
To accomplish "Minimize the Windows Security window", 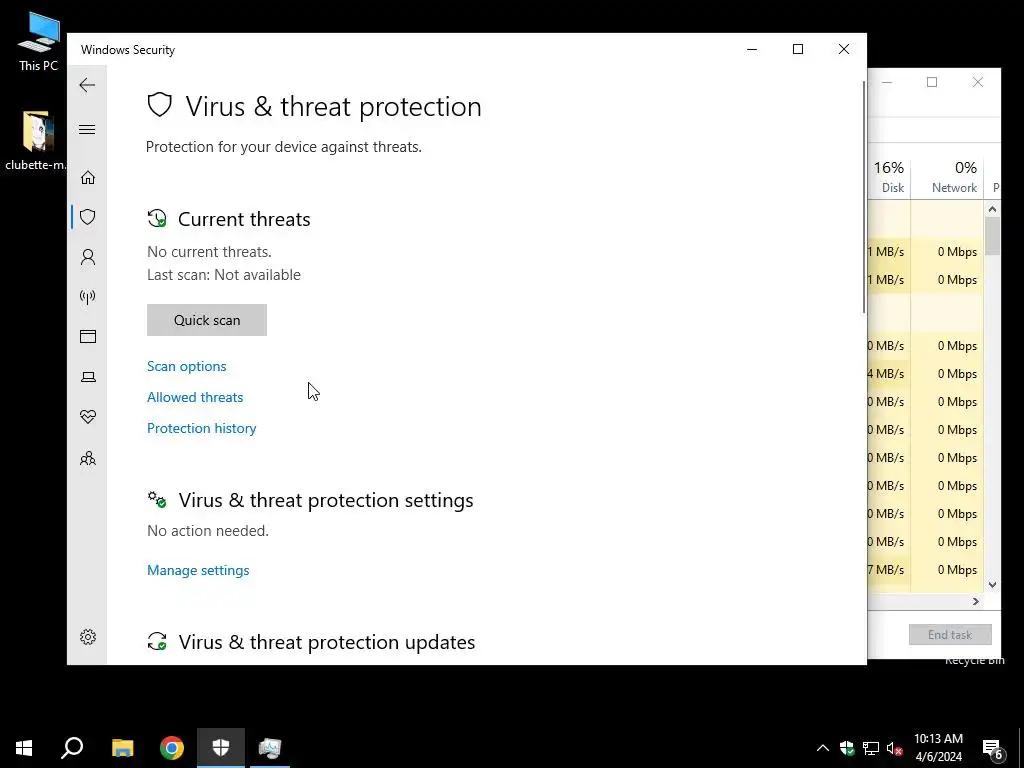I will pos(752,49).
